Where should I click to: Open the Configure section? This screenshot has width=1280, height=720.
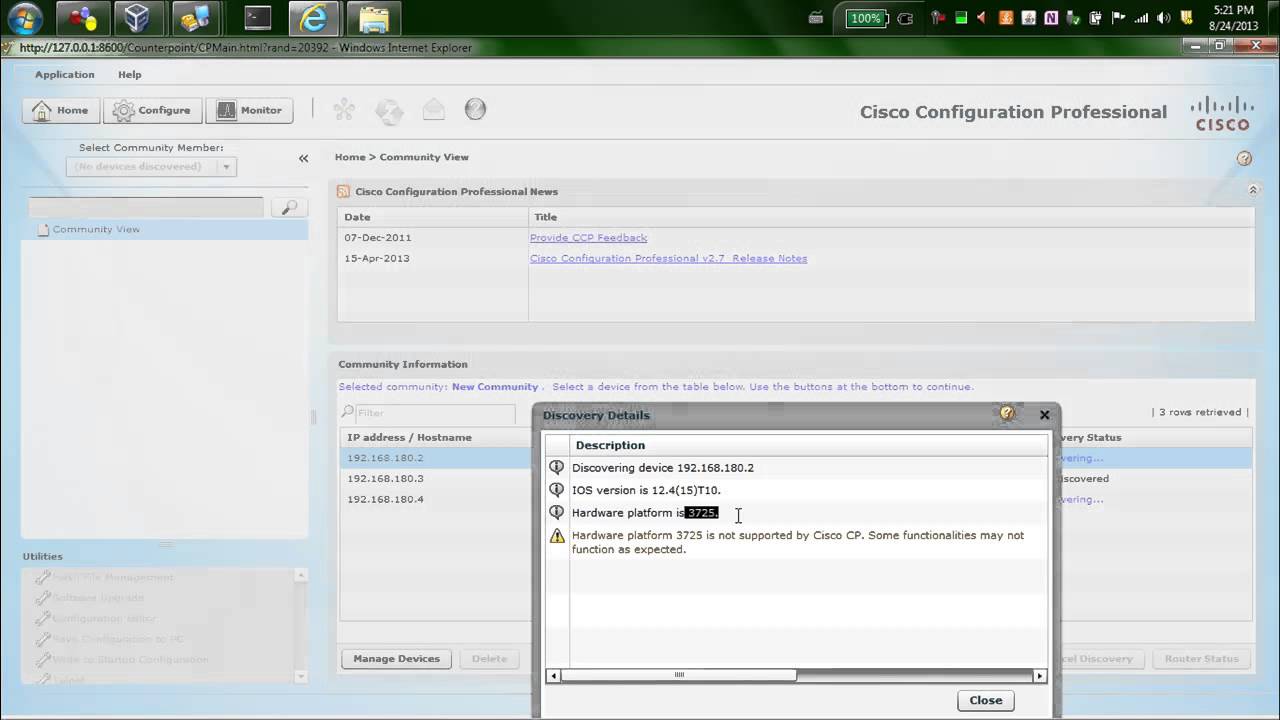point(153,110)
